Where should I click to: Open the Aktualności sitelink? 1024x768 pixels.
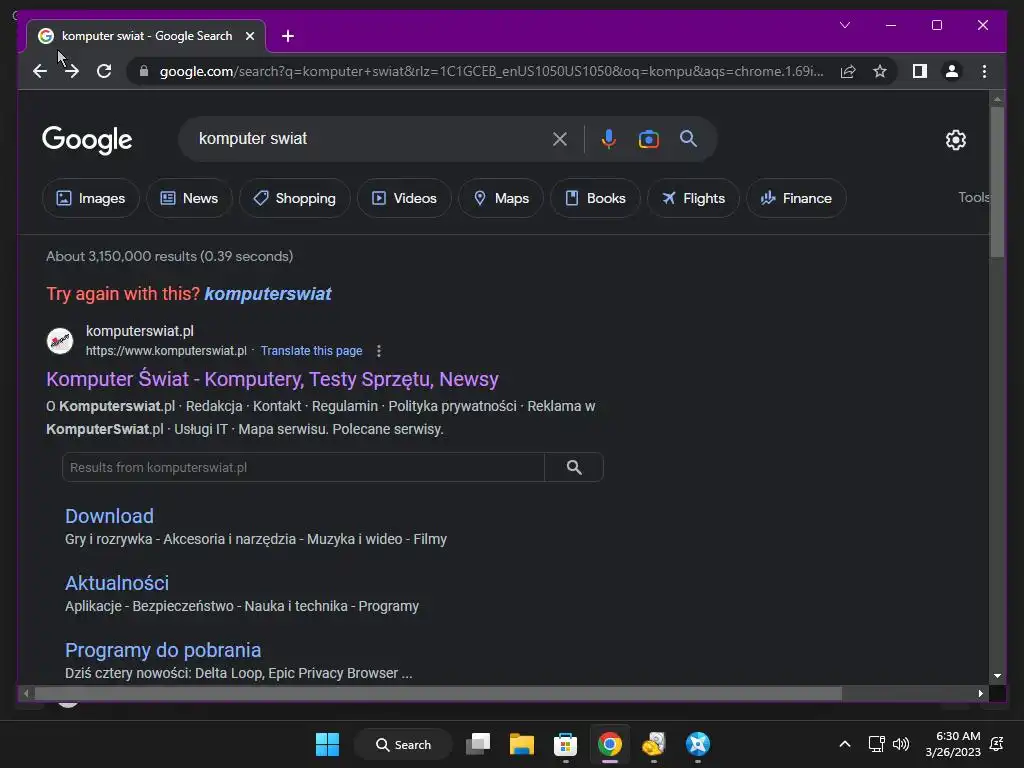117,583
